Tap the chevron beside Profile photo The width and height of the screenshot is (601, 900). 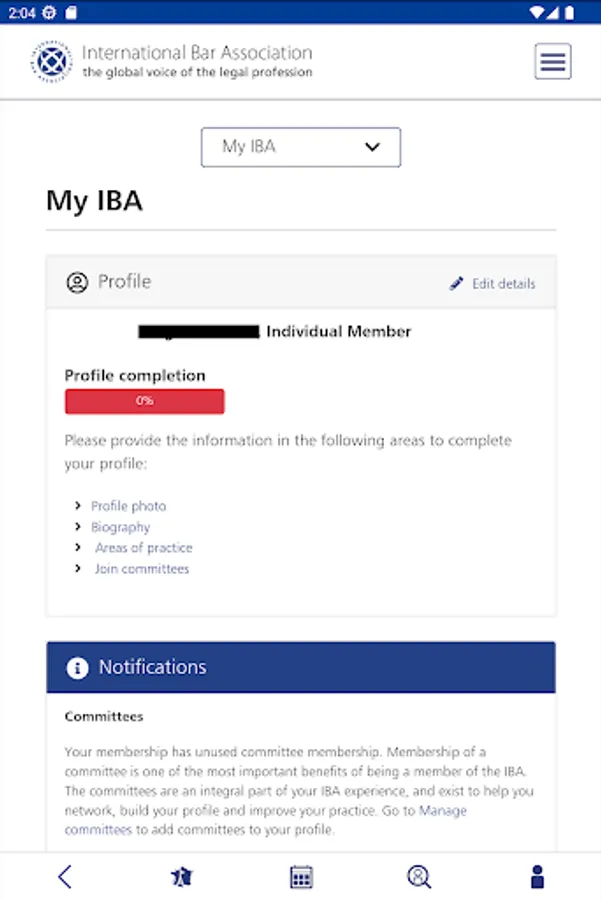point(78,506)
